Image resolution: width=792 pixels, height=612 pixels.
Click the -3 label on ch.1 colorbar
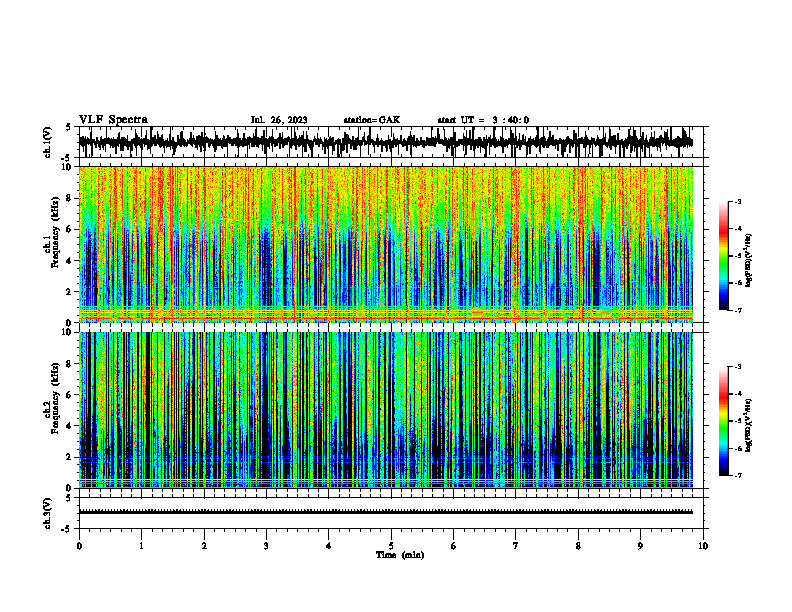point(737,201)
